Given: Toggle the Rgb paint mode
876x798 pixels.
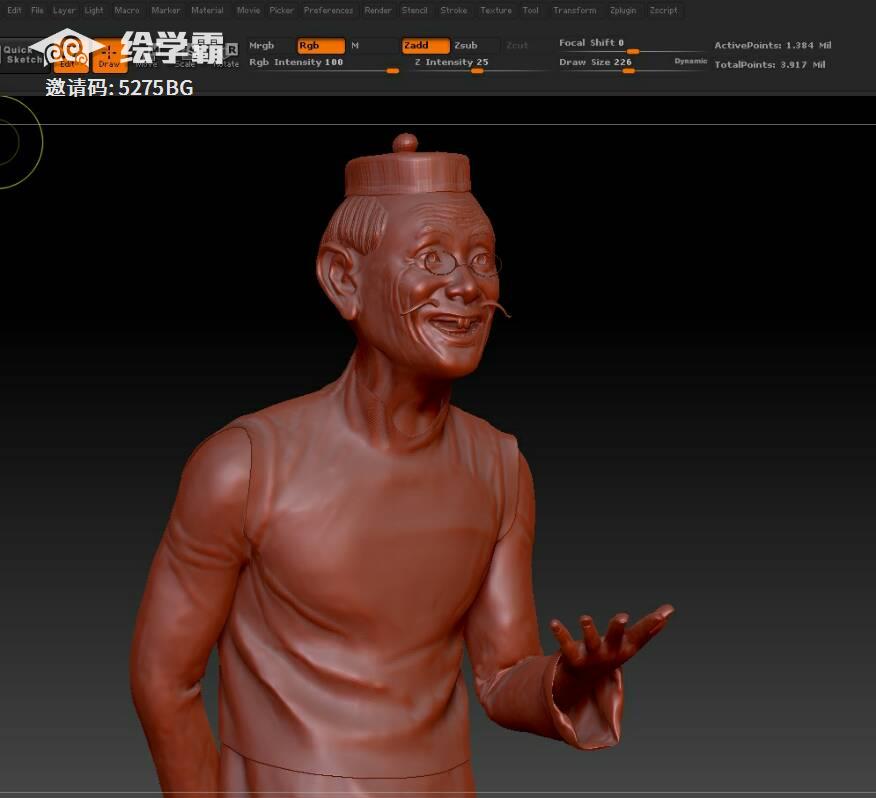Looking at the screenshot, I should [x=321, y=45].
